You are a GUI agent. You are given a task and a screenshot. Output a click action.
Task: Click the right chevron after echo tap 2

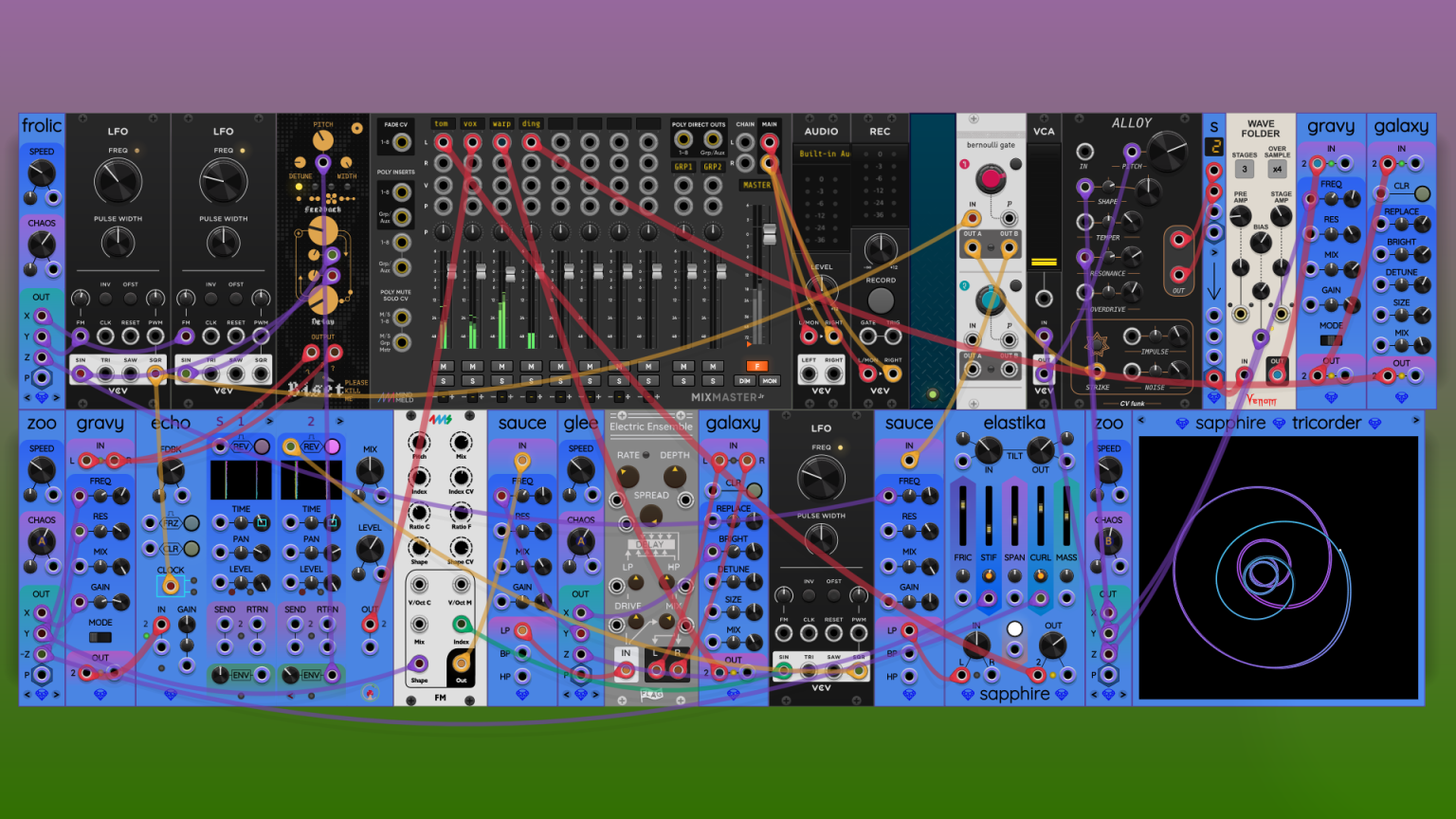point(339,421)
